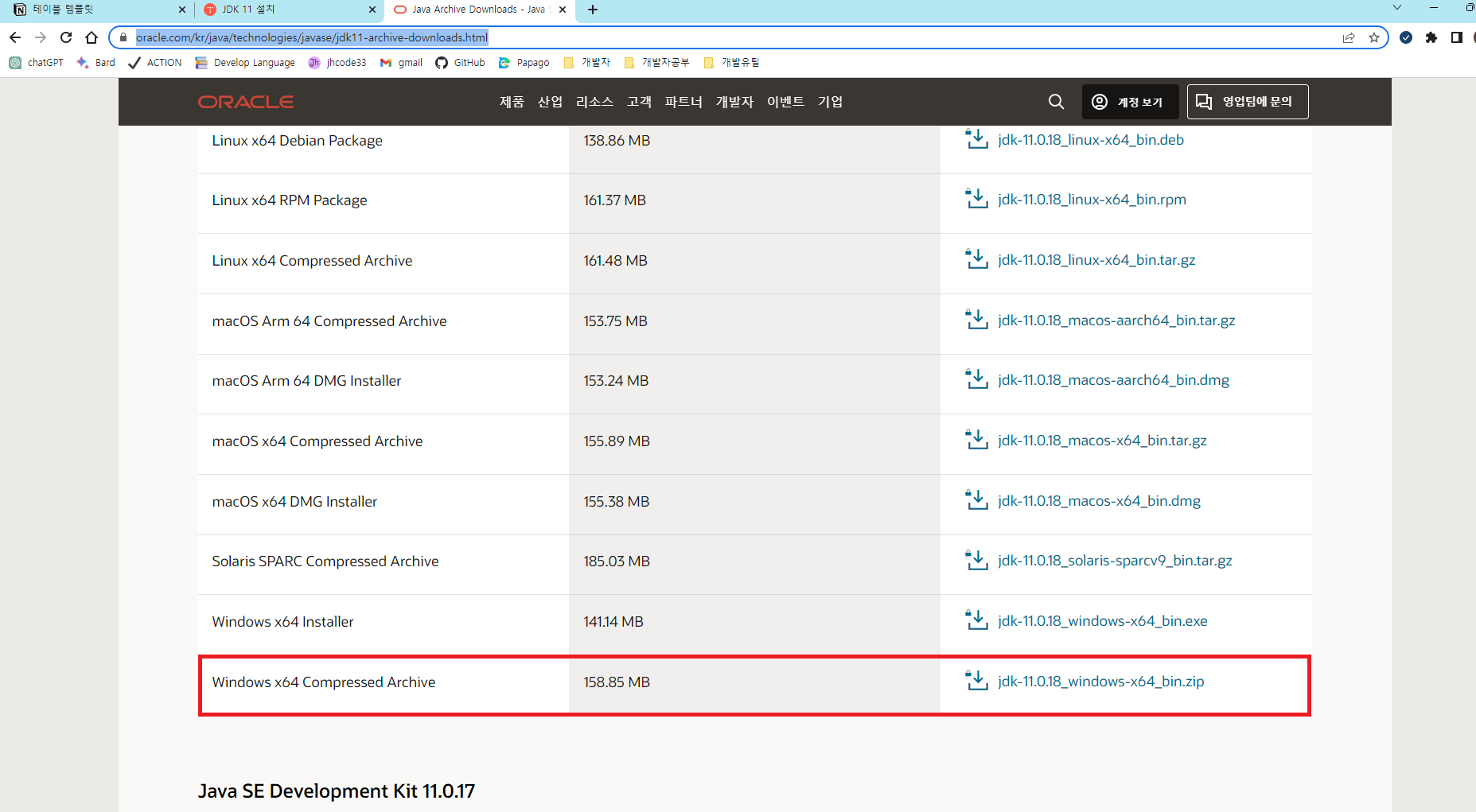Download icon for windows-x64_bin.exe
The width and height of the screenshot is (1476, 812).
click(976, 620)
